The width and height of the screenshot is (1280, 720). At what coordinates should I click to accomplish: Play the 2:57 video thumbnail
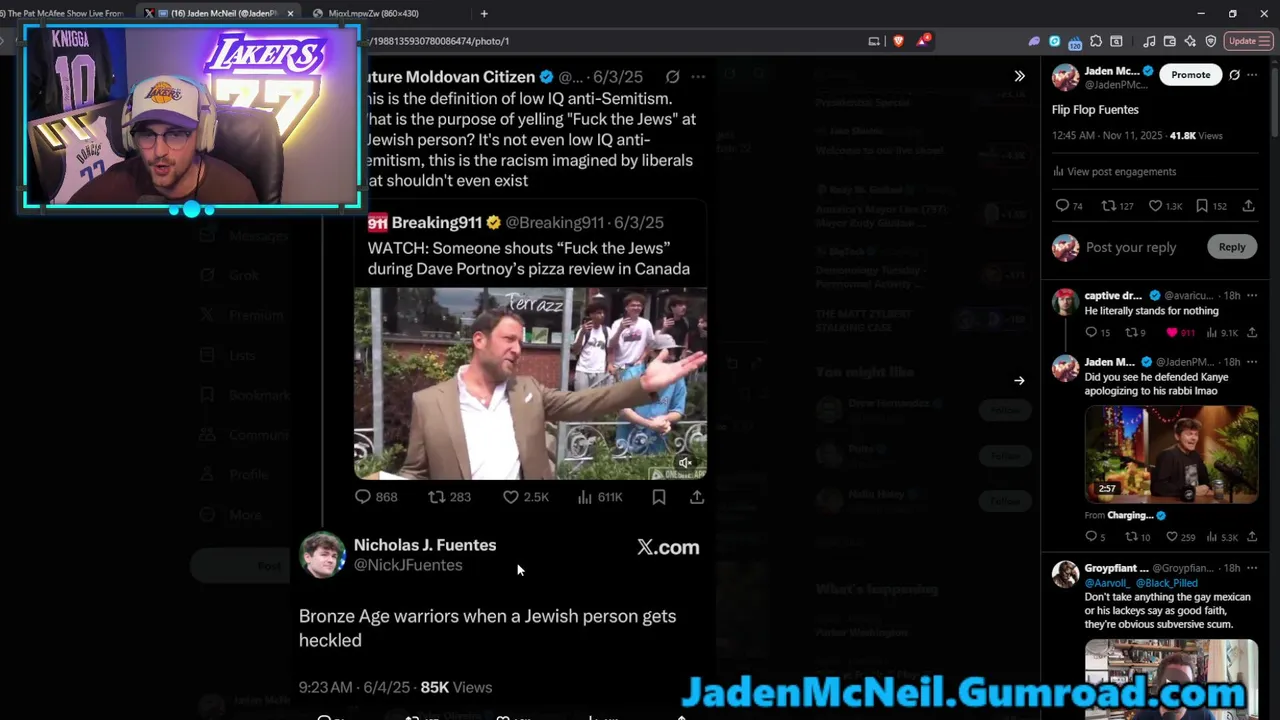pos(1171,454)
